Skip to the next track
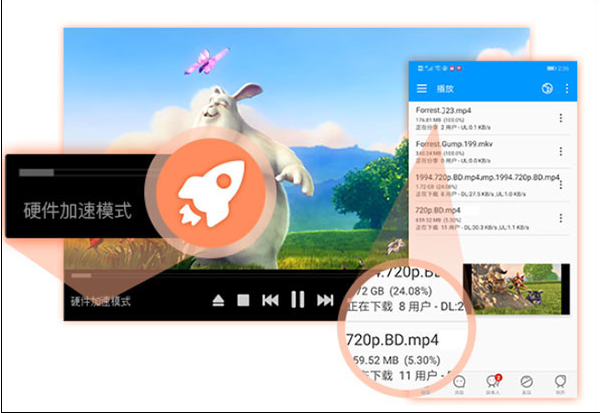Image resolution: width=600 pixels, height=413 pixels. click(324, 300)
